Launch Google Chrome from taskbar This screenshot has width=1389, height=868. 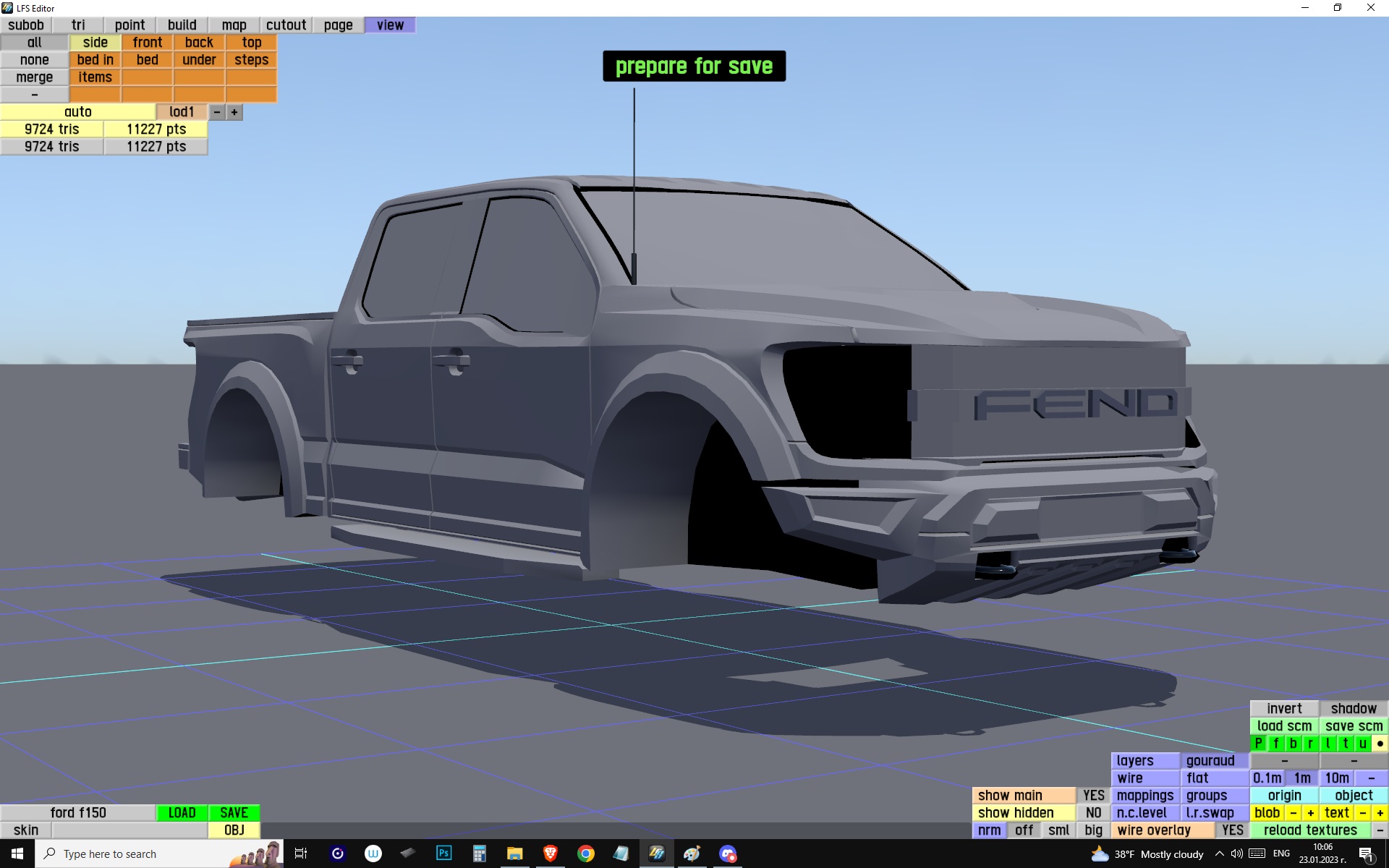click(x=586, y=854)
